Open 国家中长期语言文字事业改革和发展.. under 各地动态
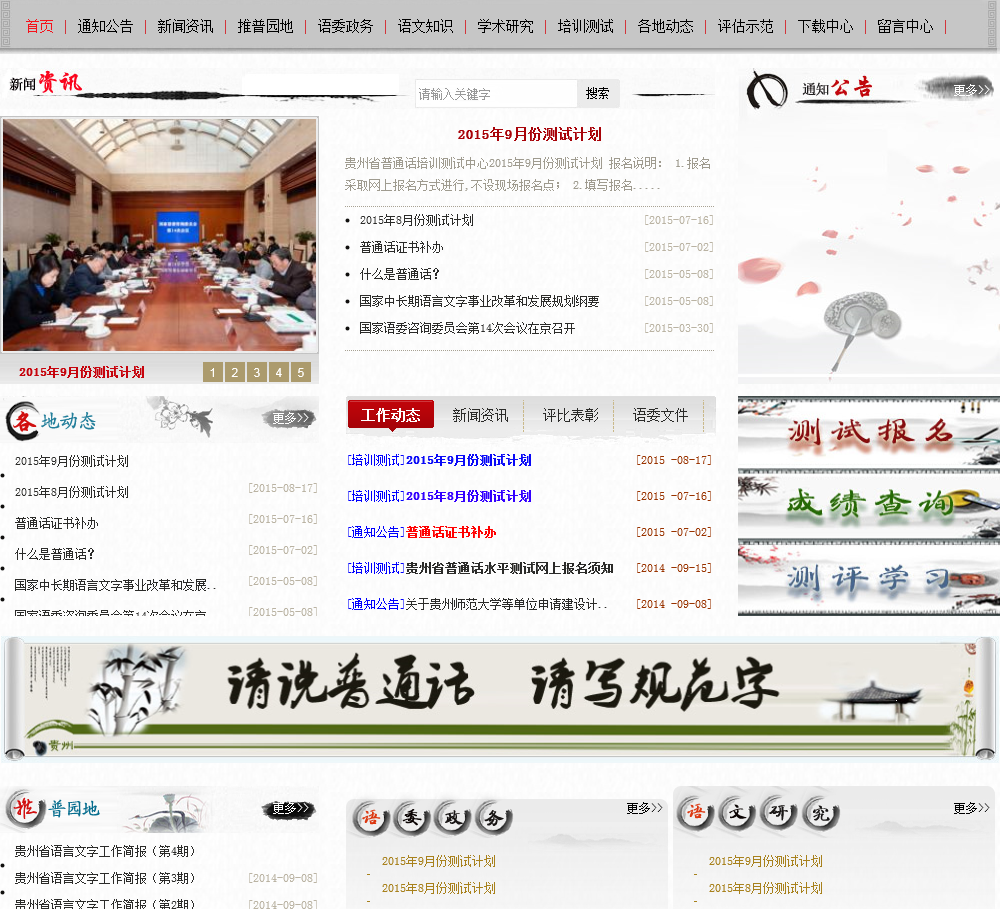Viewport: 1000px width, 909px height. point(115,585)
